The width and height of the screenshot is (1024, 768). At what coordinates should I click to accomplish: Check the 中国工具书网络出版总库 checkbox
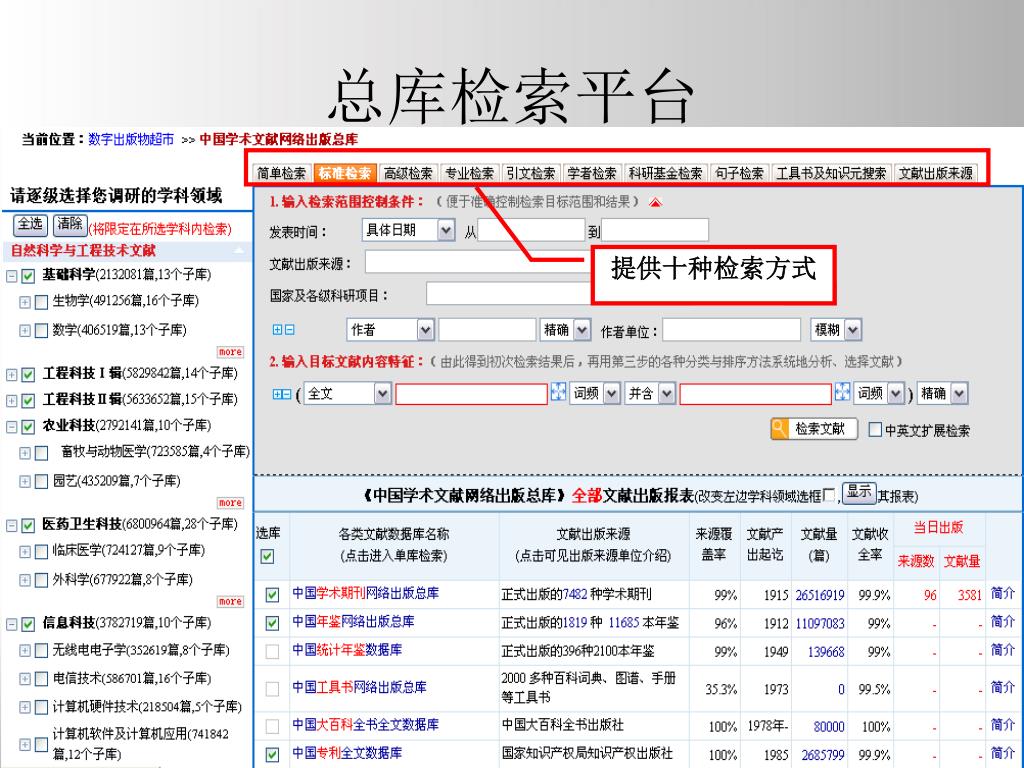click(272, 689)
